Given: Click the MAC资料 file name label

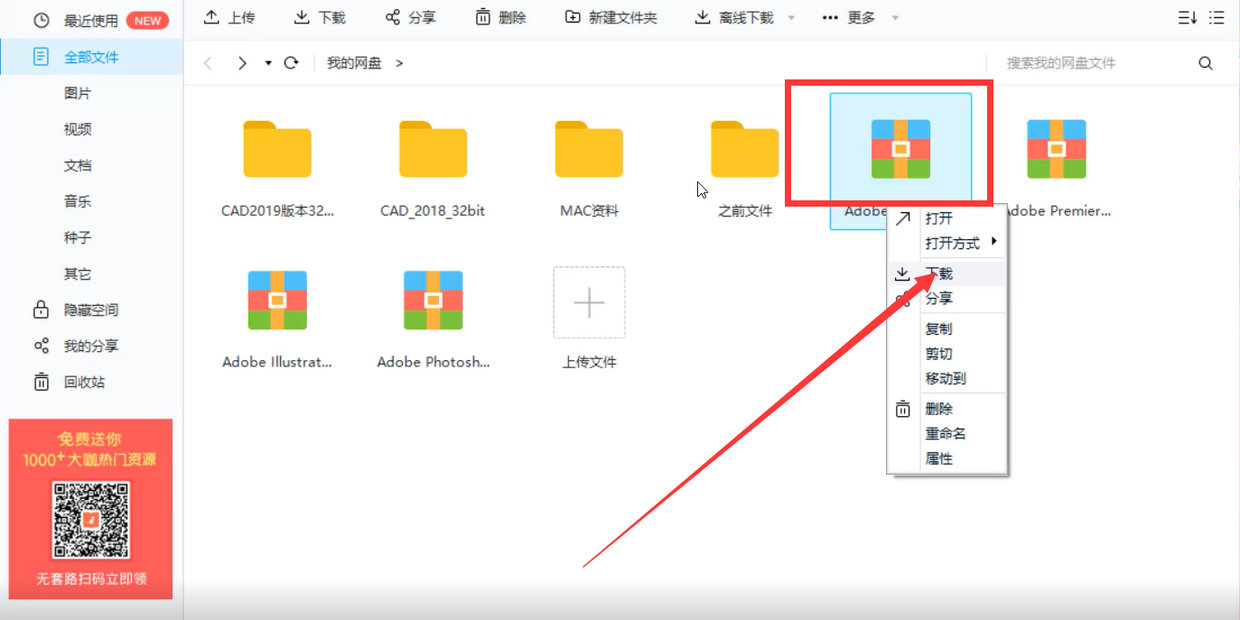Looking at the screenshot, I should click(589, 211).
